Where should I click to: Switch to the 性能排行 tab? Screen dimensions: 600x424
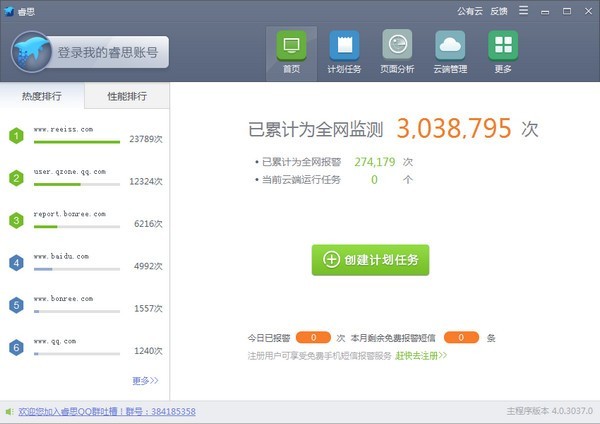(127, 96)
